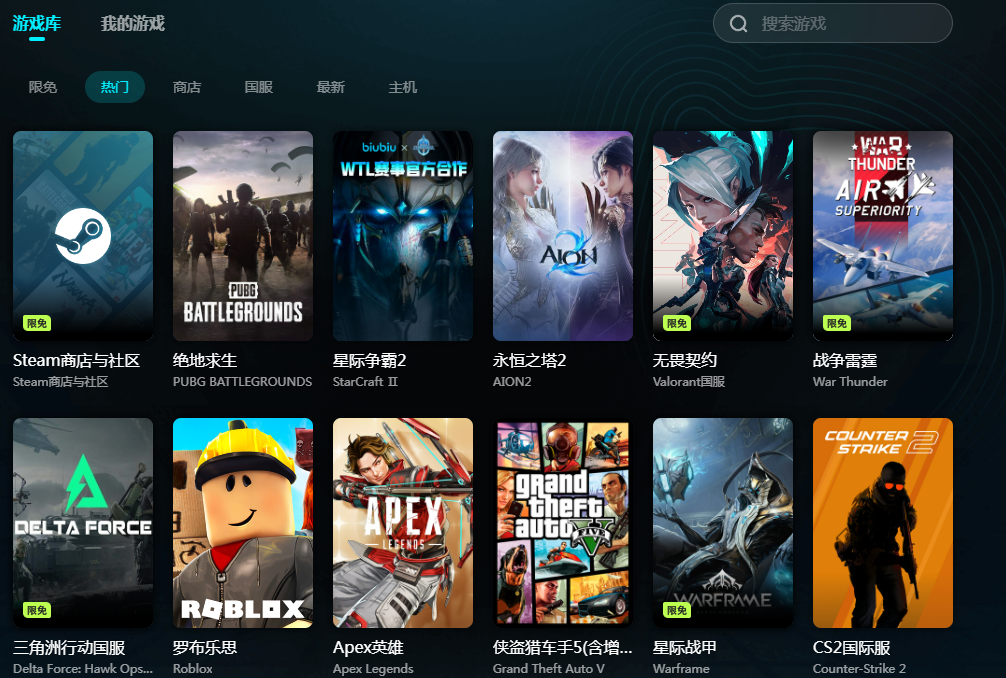Viewport: 1006px width, 678px height.
Task: Open the Grand Theft Auto V cover
Action: coord(563,523)
